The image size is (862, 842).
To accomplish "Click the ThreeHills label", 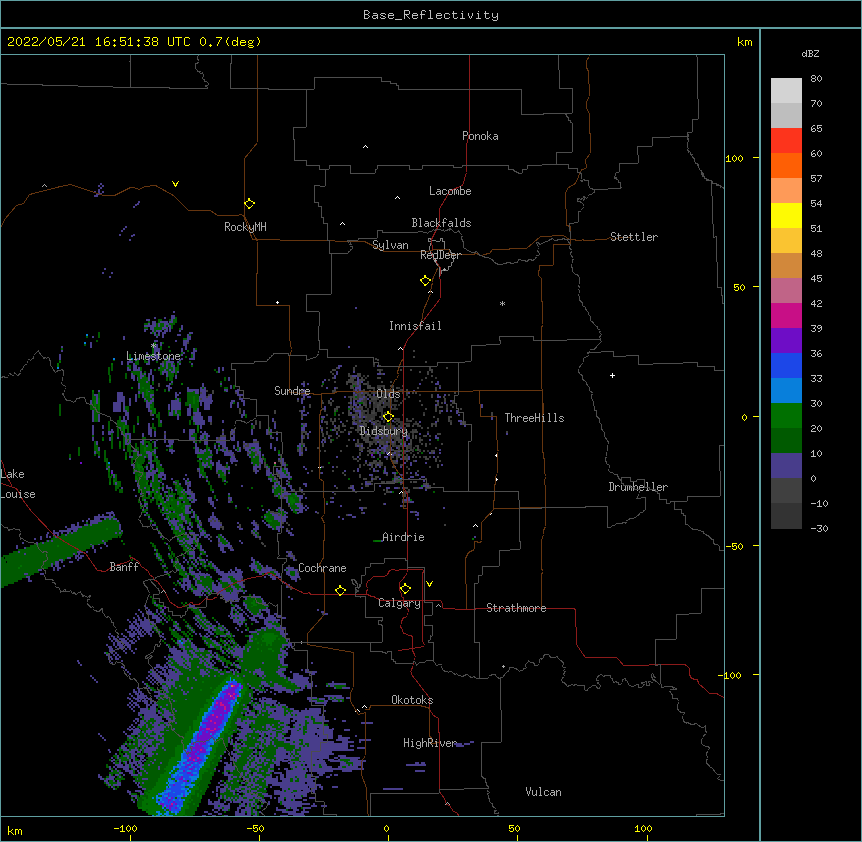I will click(x=534, y=418).
